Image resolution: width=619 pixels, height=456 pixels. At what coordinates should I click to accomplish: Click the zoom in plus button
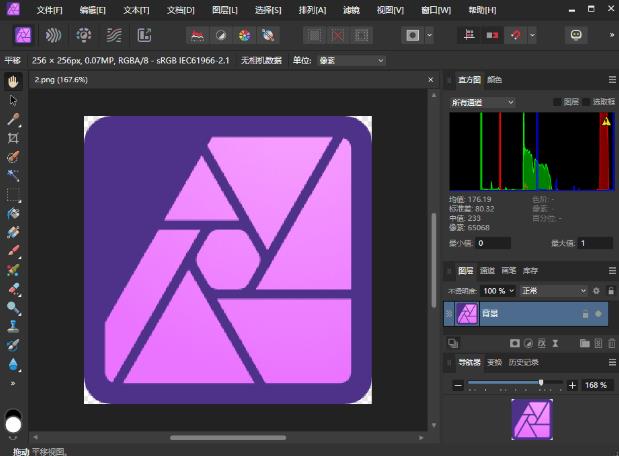[572, 385]
